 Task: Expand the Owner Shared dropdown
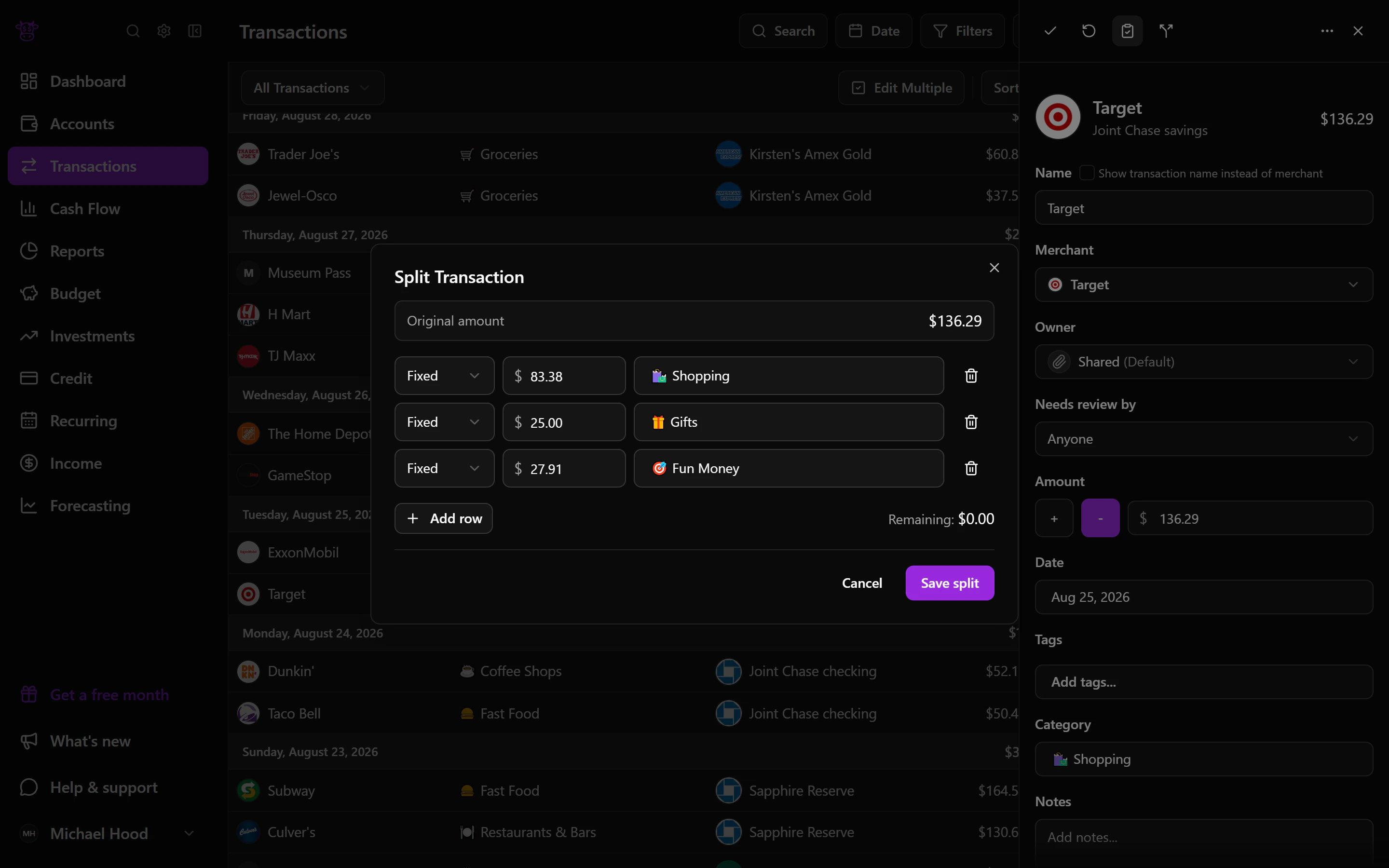(1204, 362)
